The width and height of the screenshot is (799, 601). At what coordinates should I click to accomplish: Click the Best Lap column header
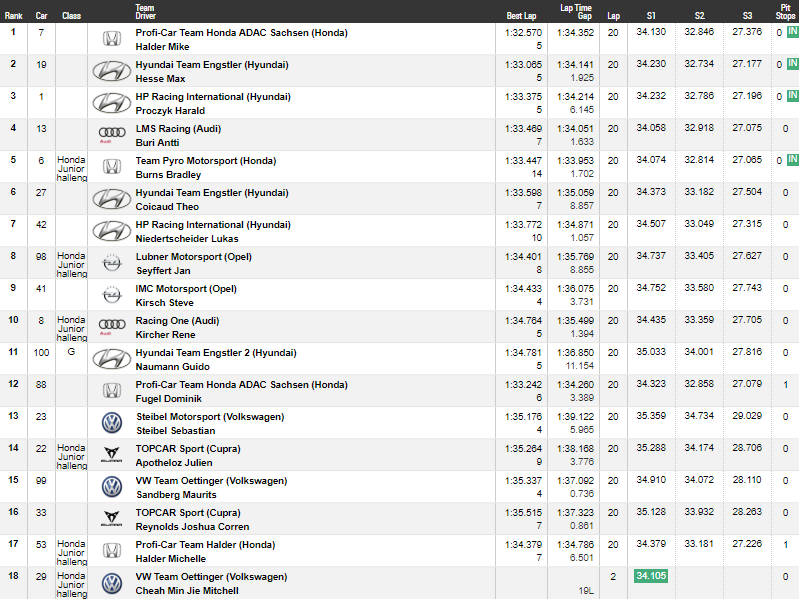(521, 16)
